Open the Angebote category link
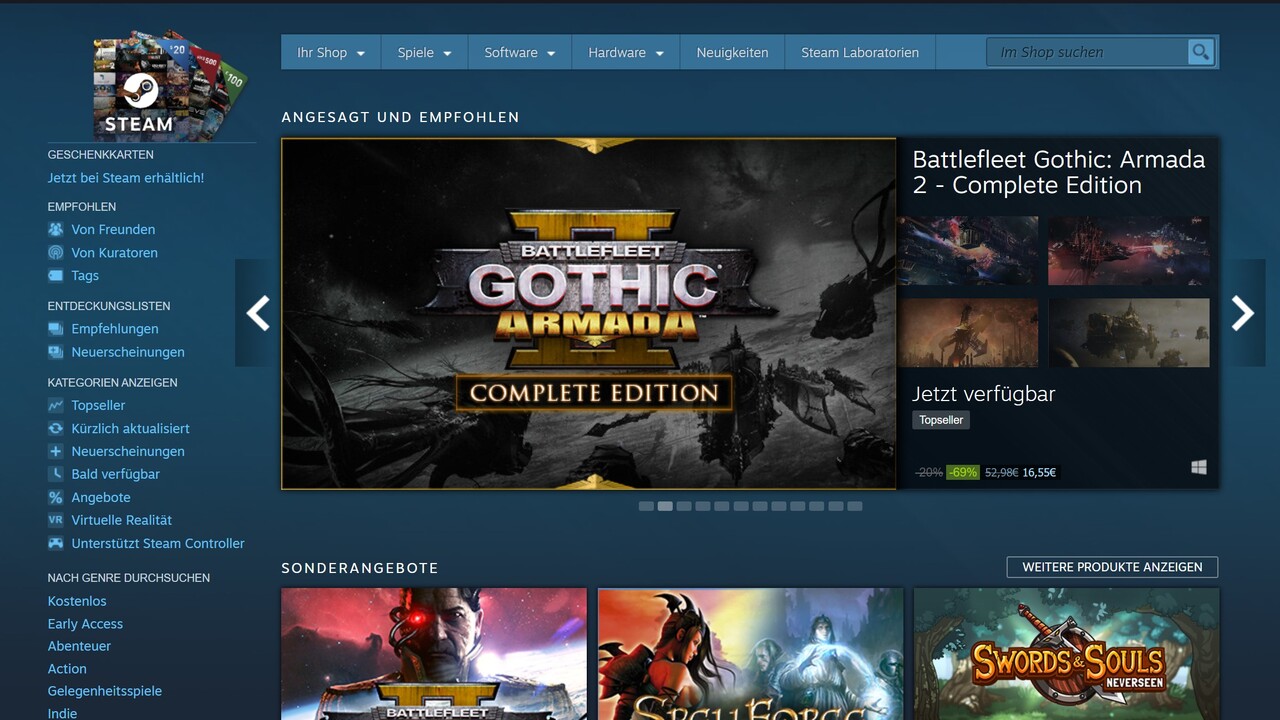The width and height of the screenshot is (1280, 720). [101, 497]
